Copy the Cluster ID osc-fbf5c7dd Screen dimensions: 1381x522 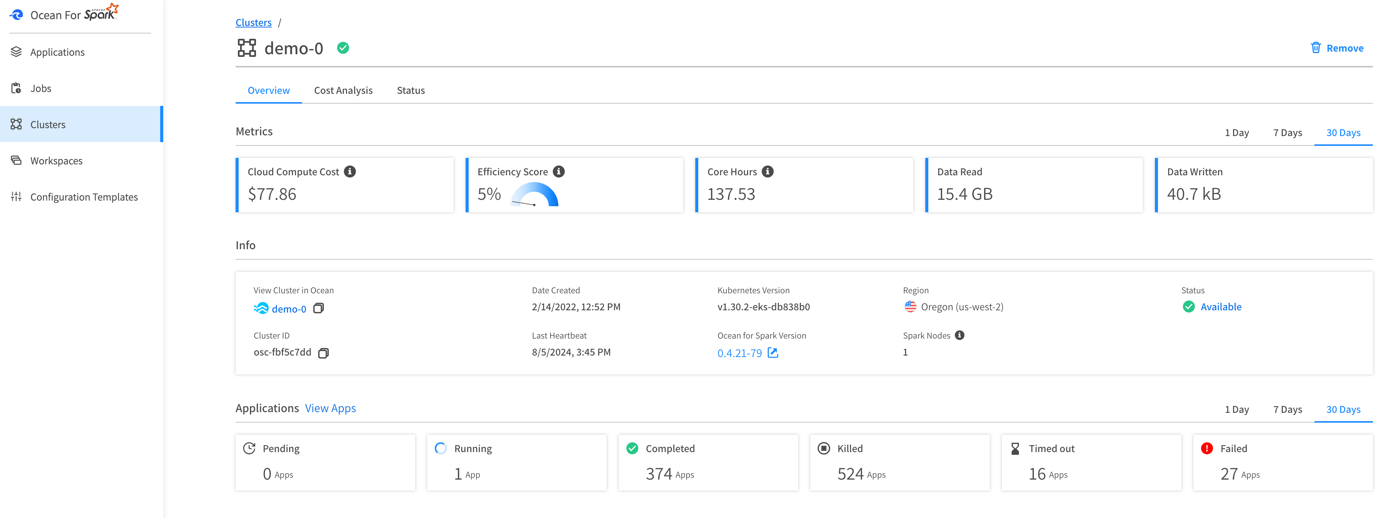click(x=323, y=353)
